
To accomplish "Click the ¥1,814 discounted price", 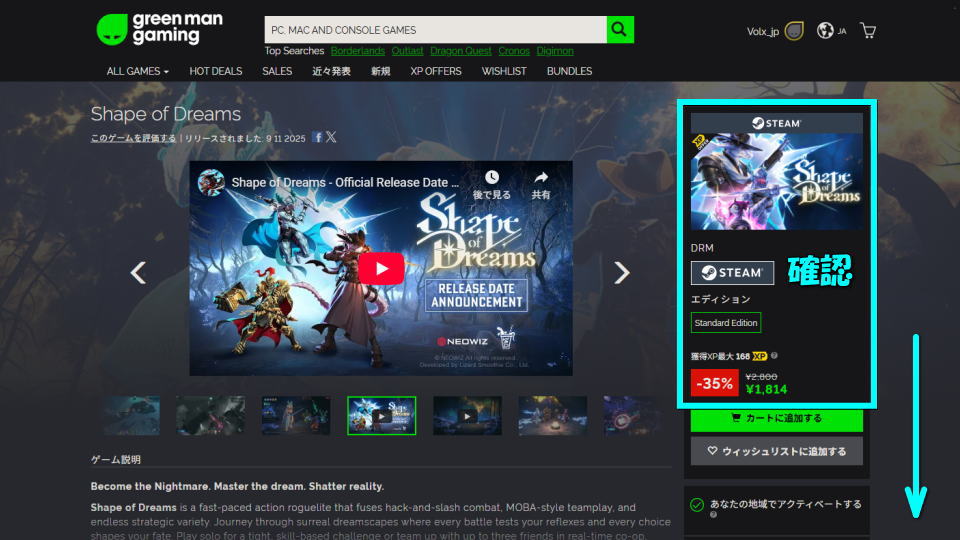I will pos(767,389).
